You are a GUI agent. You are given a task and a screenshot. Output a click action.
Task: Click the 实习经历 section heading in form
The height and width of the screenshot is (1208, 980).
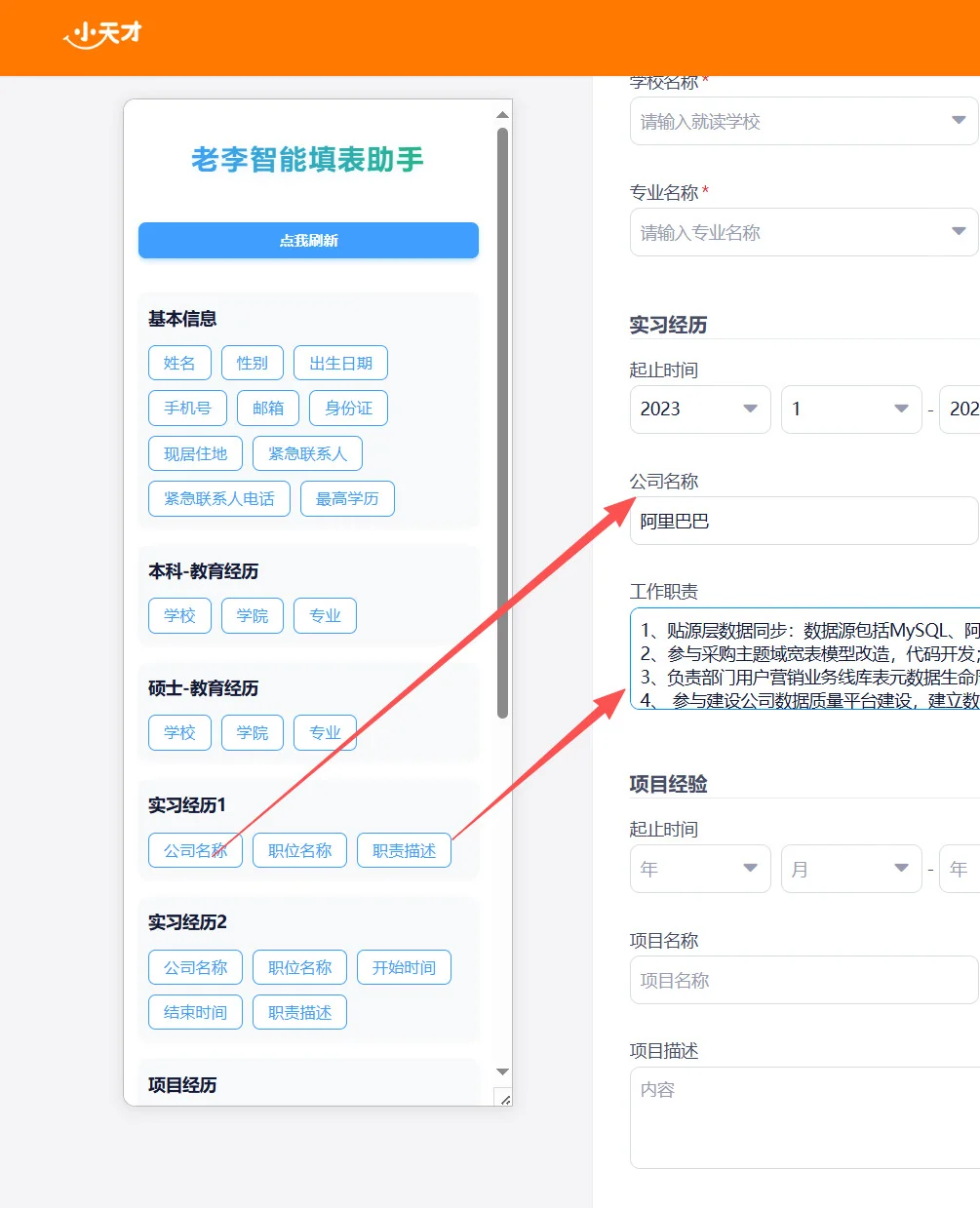pos(669,325)
